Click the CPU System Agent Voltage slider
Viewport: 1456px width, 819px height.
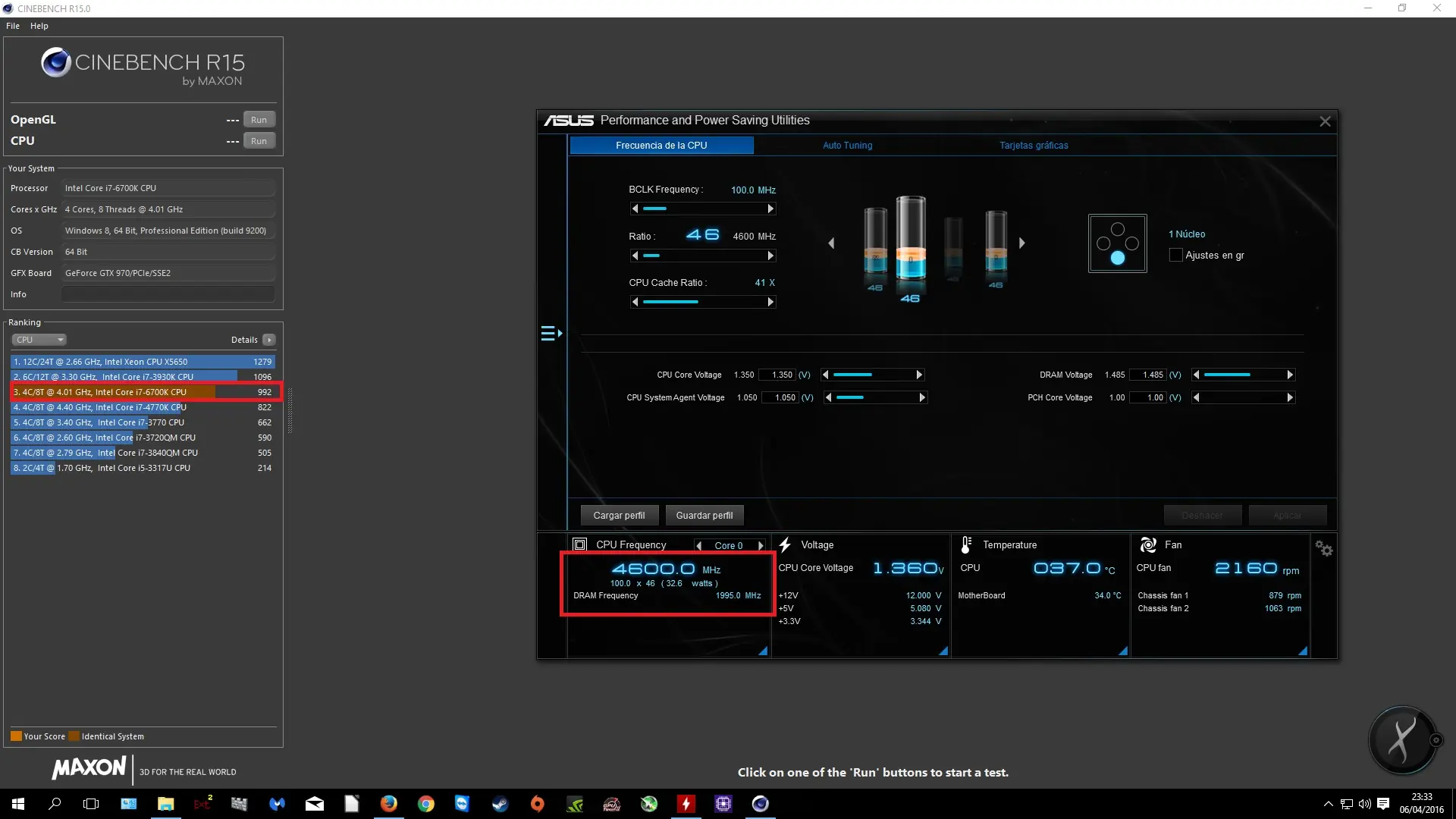click(x=875, y=397)
